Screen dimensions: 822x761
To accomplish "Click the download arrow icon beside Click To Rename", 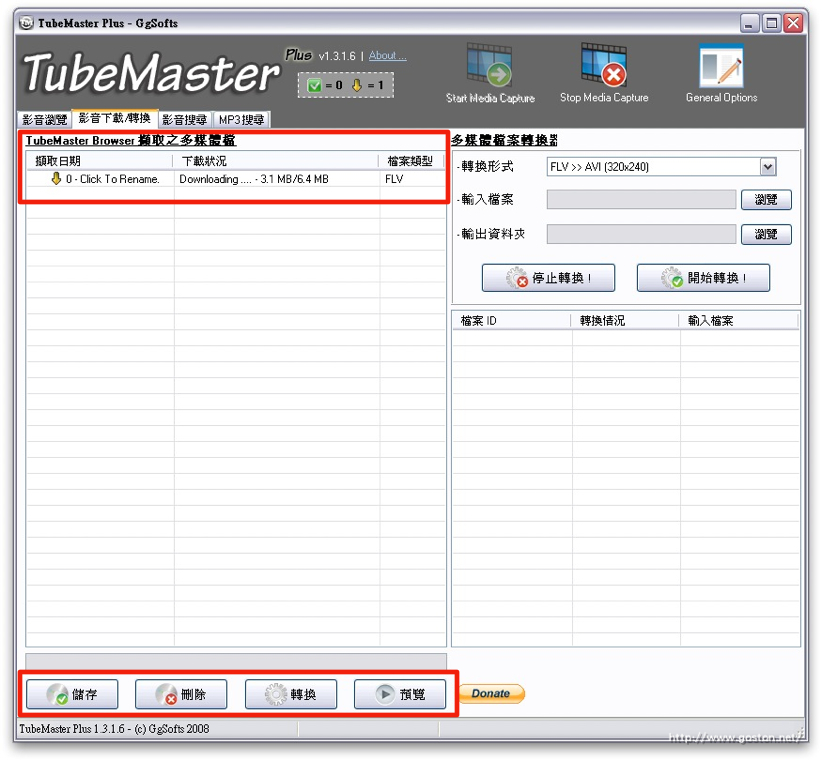I will pyautogui.click(x=56, y=179).
